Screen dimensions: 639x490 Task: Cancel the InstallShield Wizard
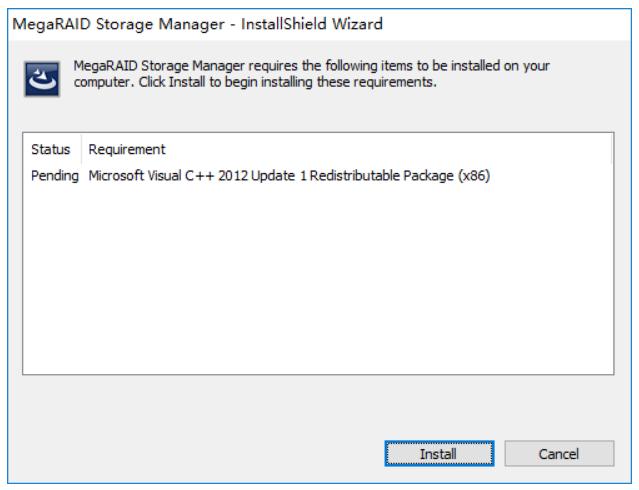coord(559,453)
